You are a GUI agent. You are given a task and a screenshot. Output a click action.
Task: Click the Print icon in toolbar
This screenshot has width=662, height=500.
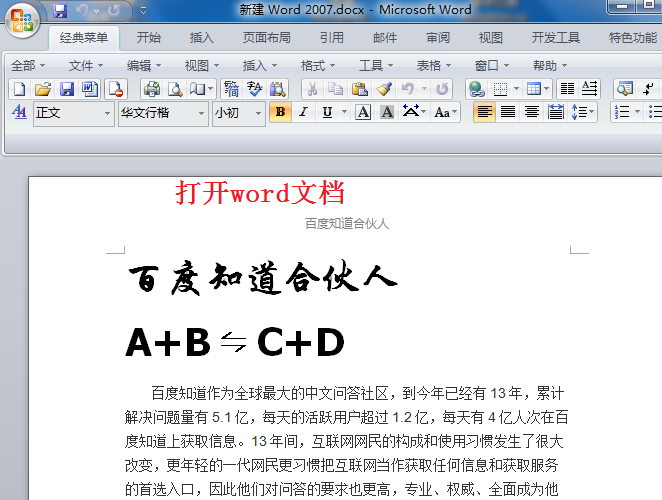tap(152, 89)
